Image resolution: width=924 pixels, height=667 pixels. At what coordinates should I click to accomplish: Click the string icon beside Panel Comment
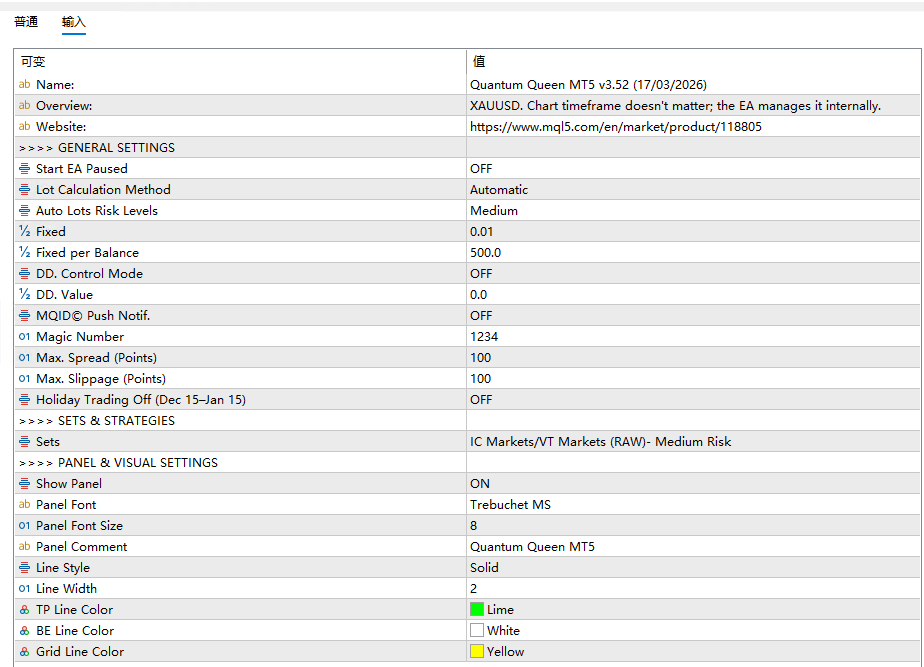(24, 547)
